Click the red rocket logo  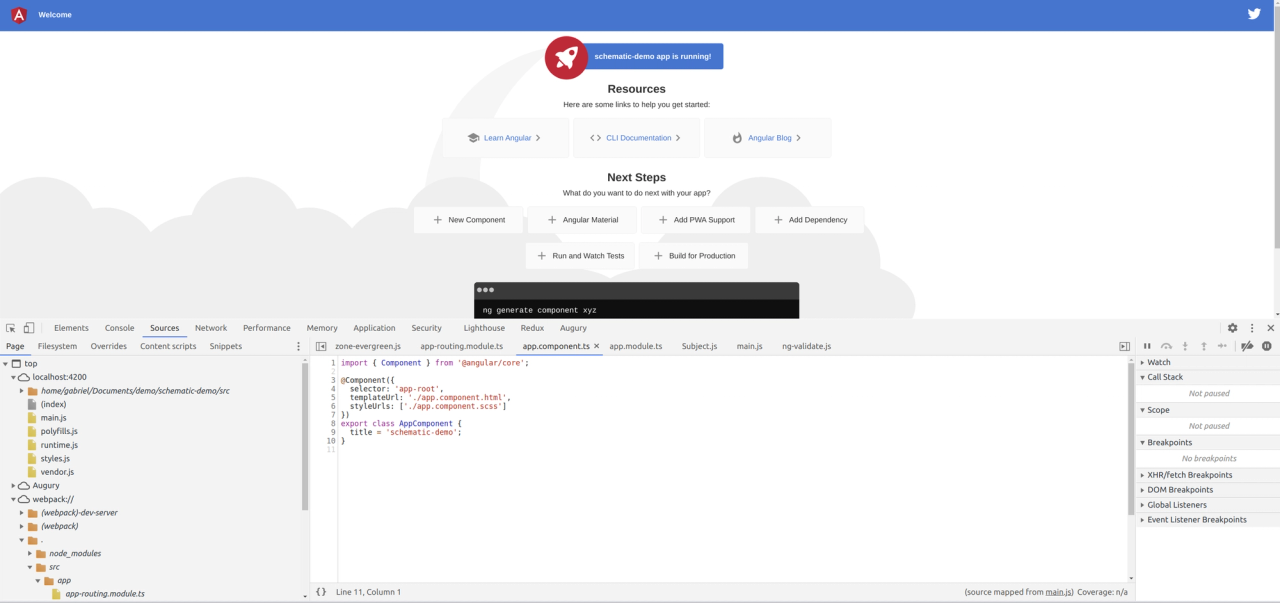566,57
